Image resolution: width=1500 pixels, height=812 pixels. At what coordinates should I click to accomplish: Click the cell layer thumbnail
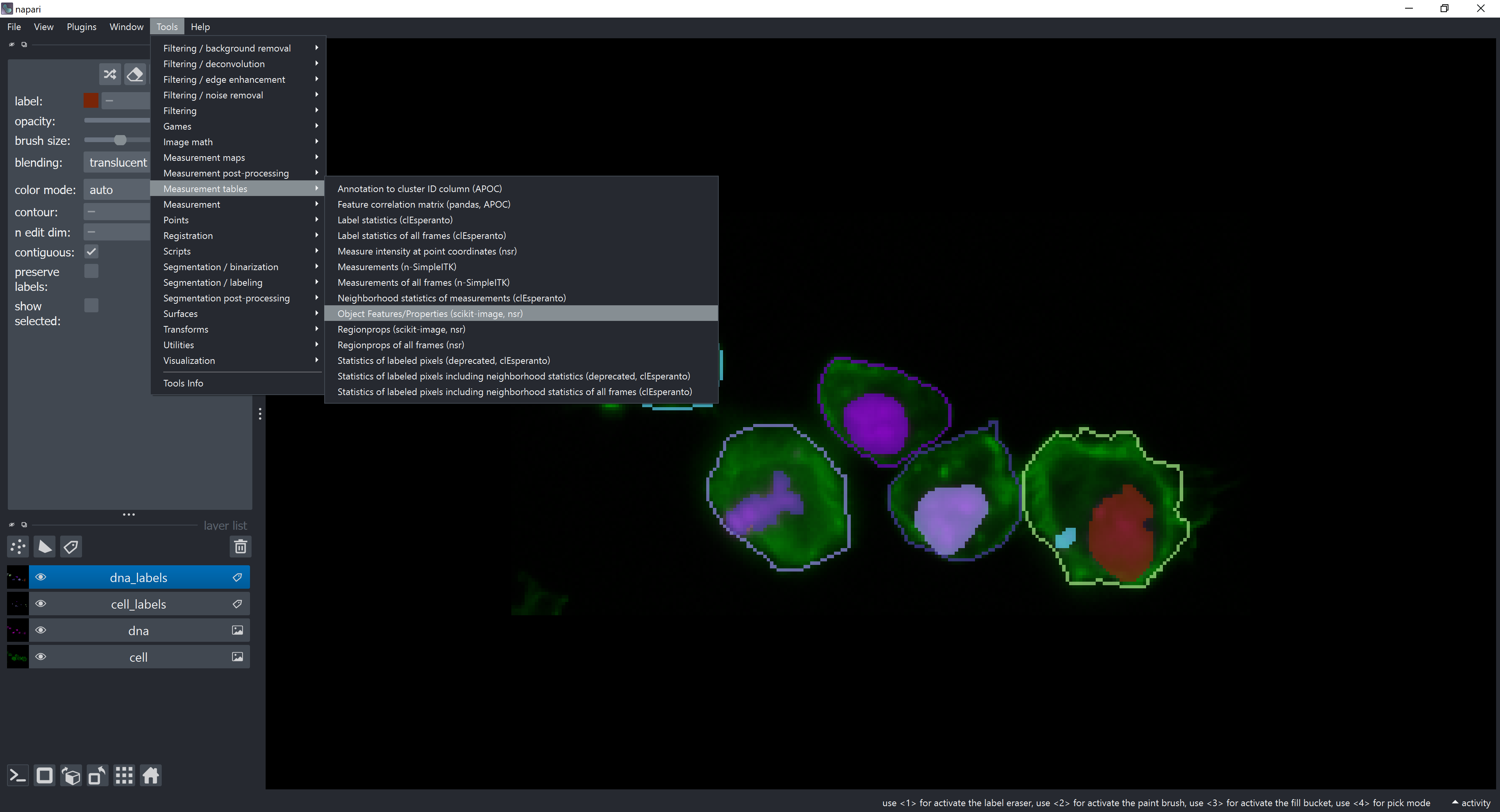pyautogui.click(x=18, y=657)
